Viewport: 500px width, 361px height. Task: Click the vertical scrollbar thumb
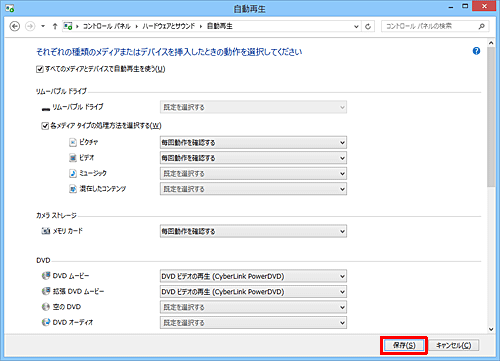491,117
